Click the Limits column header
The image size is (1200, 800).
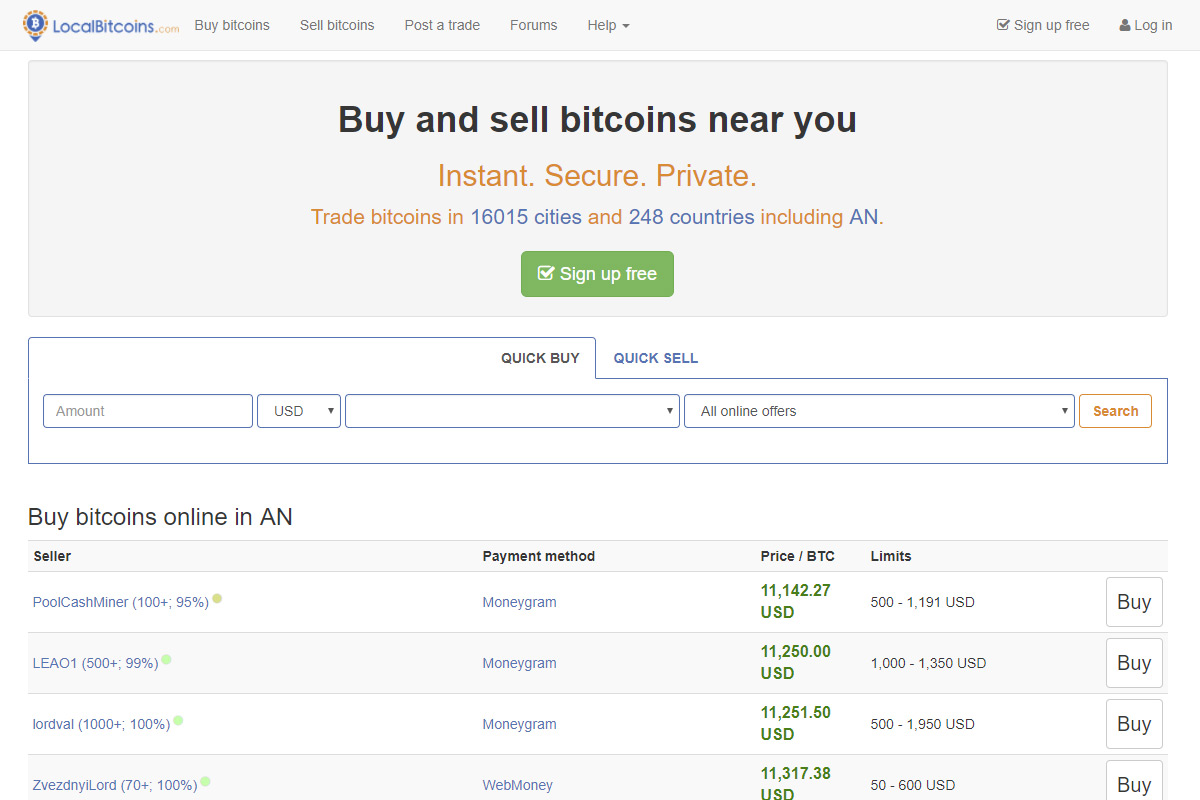(891, 556)
